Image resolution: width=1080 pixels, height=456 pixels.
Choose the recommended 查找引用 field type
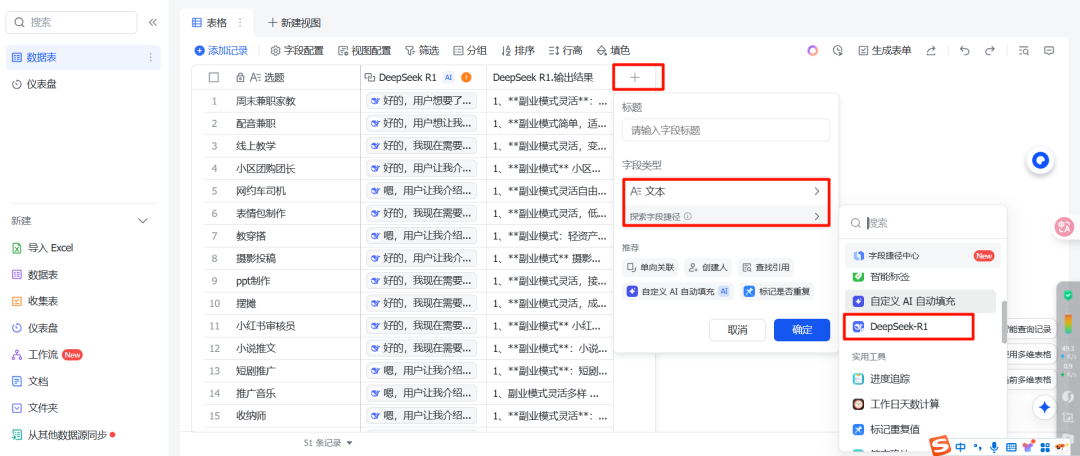[x=765, y=267]
